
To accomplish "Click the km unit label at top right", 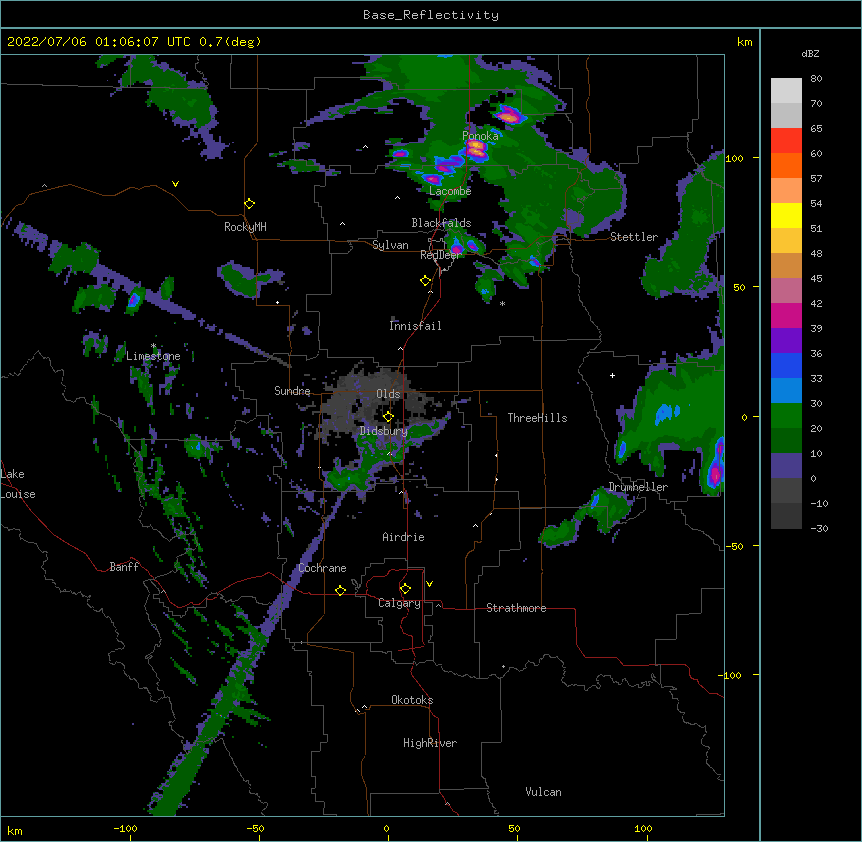I will [745, 42].
